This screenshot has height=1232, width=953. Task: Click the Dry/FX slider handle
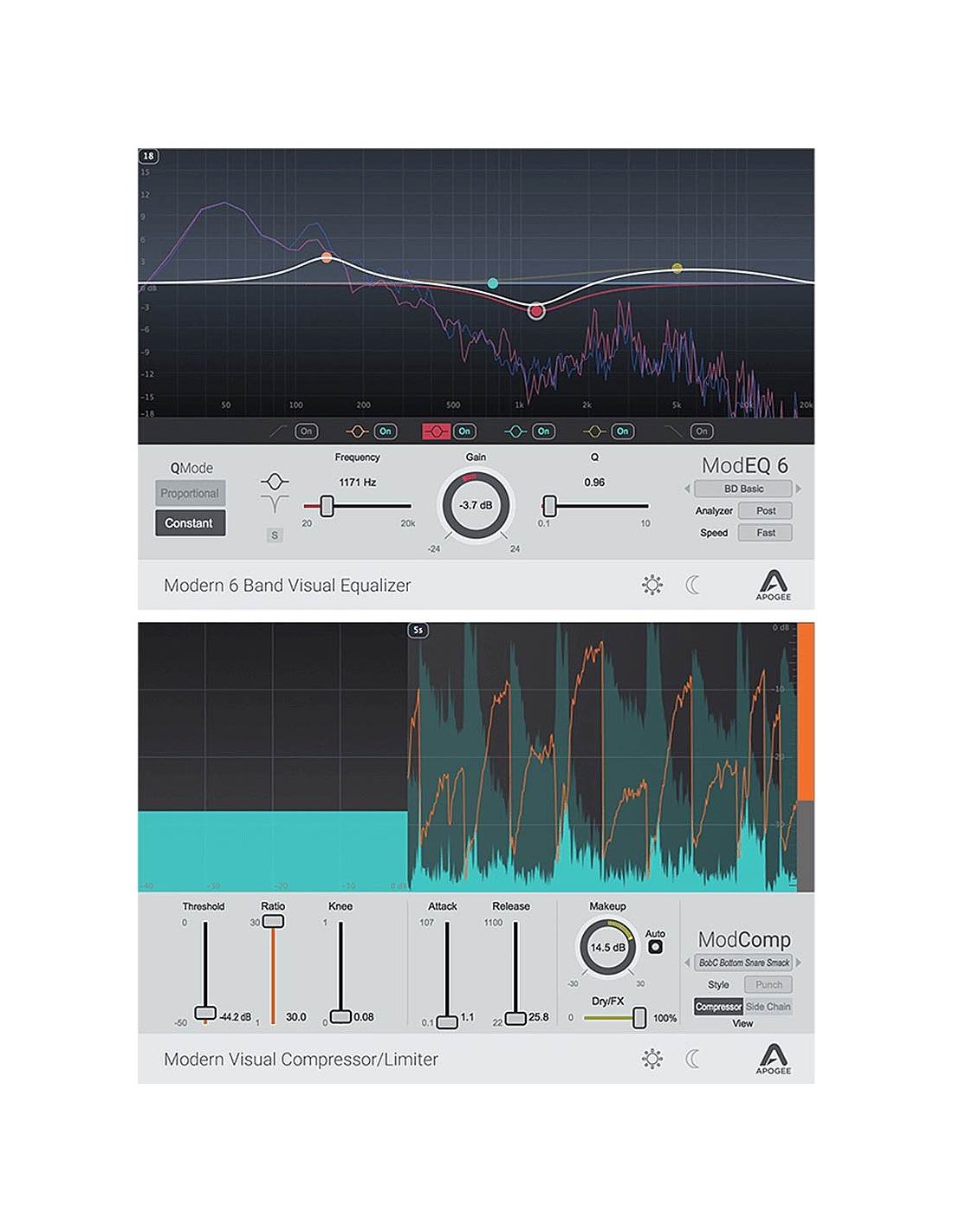[639, 1017]
